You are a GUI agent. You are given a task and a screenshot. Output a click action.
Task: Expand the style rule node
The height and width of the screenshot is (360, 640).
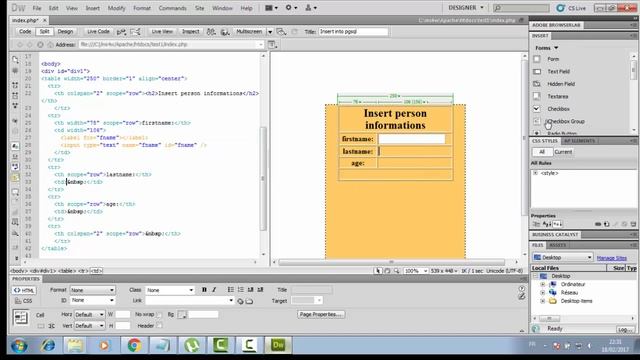coord(536,173)
